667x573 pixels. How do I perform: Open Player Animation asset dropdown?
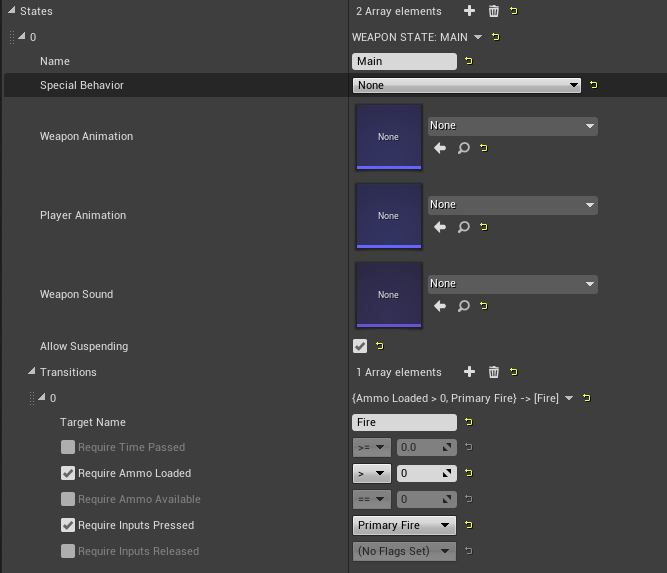[513, 205]
